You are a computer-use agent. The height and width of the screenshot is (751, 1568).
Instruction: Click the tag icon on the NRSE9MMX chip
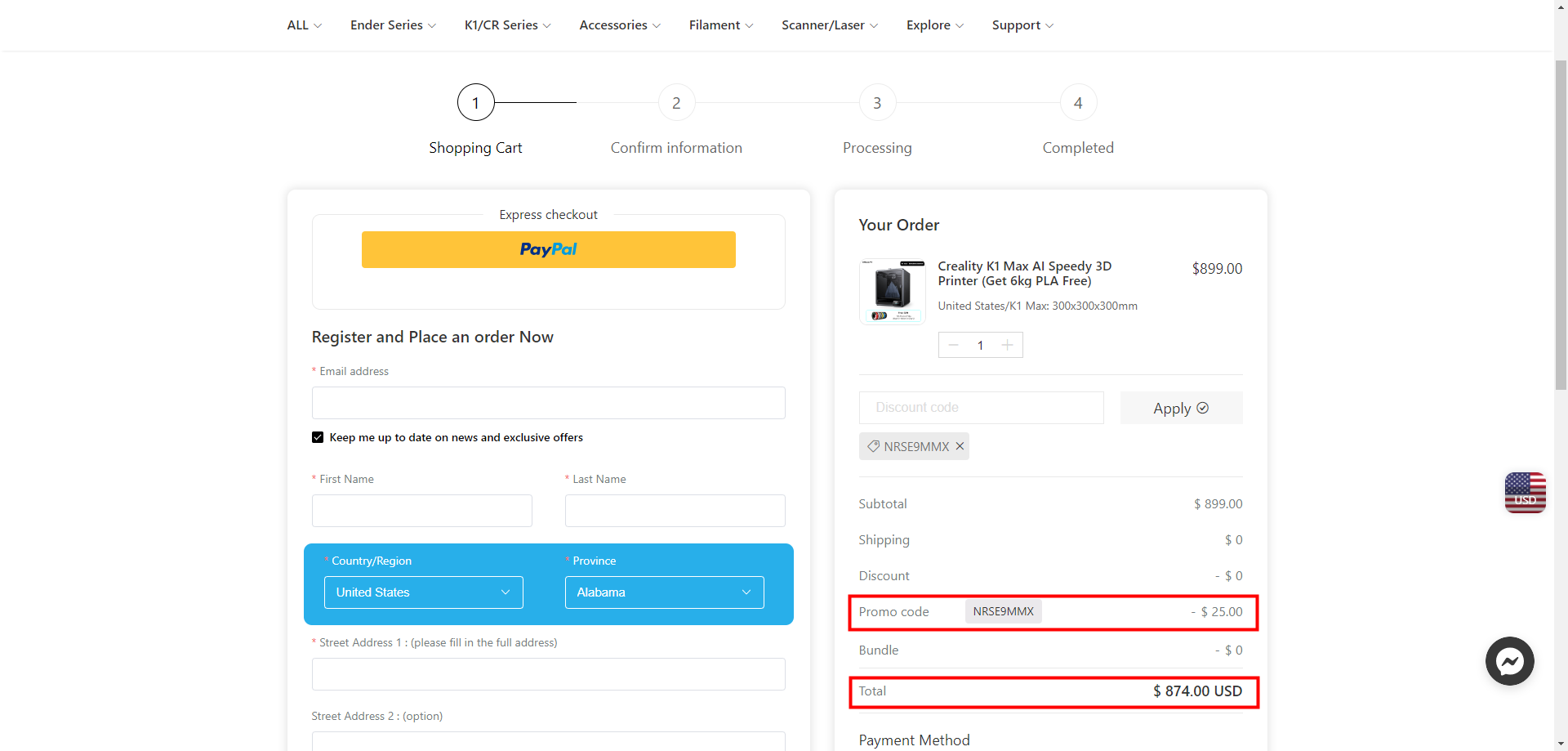point(873,446)
